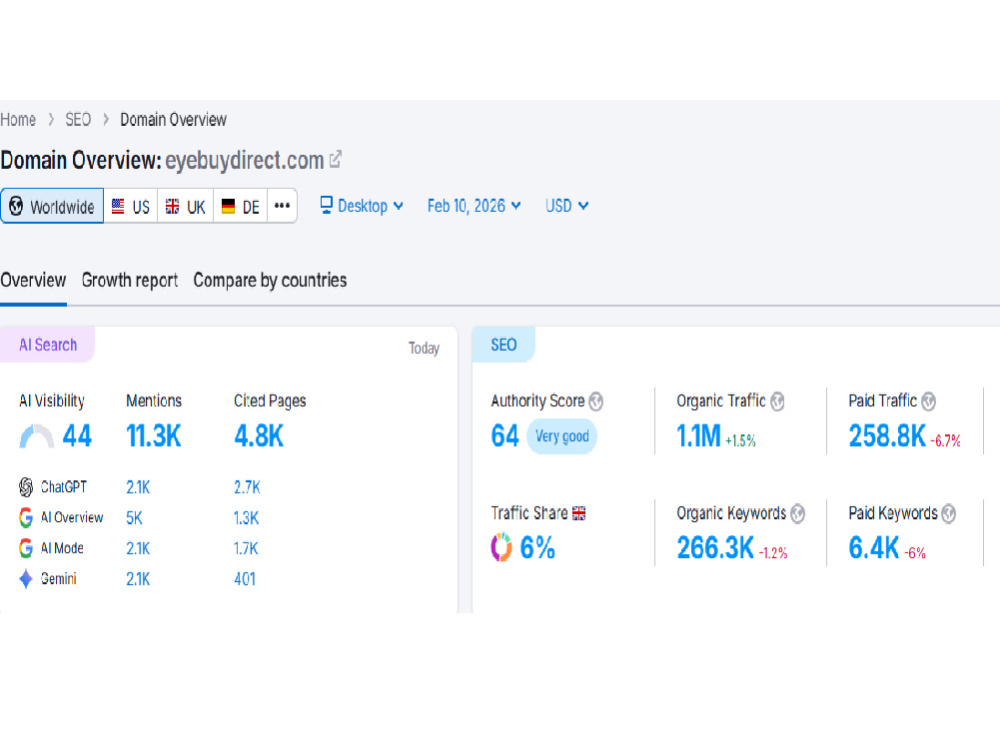
Task: Open external link icon next to eyebuydirect.com
Action: 335,159
